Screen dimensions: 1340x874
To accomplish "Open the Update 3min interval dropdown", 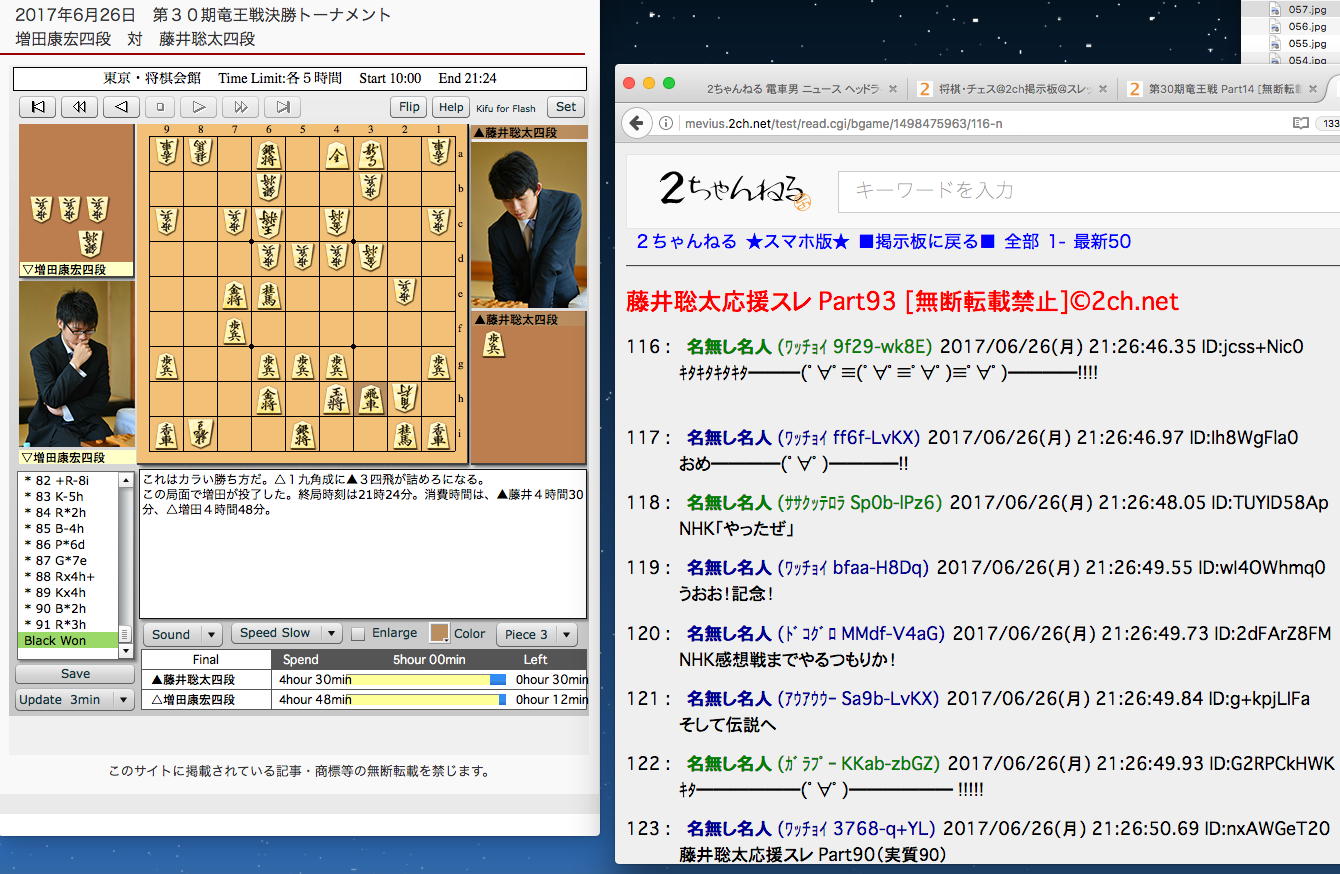I will pos(75,700).
